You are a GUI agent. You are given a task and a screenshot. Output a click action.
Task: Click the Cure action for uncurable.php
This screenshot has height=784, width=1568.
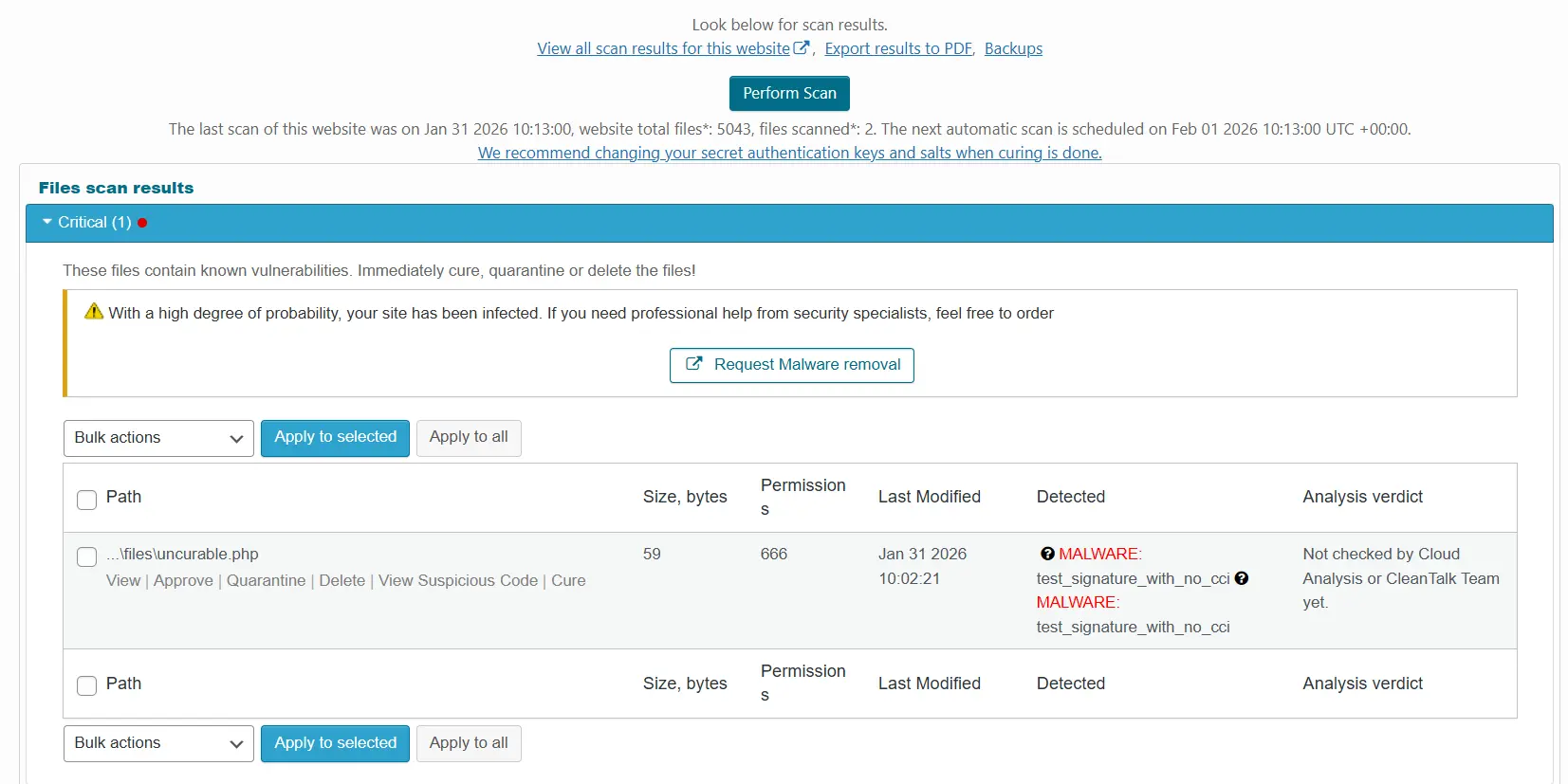click(x=568, y=580)
